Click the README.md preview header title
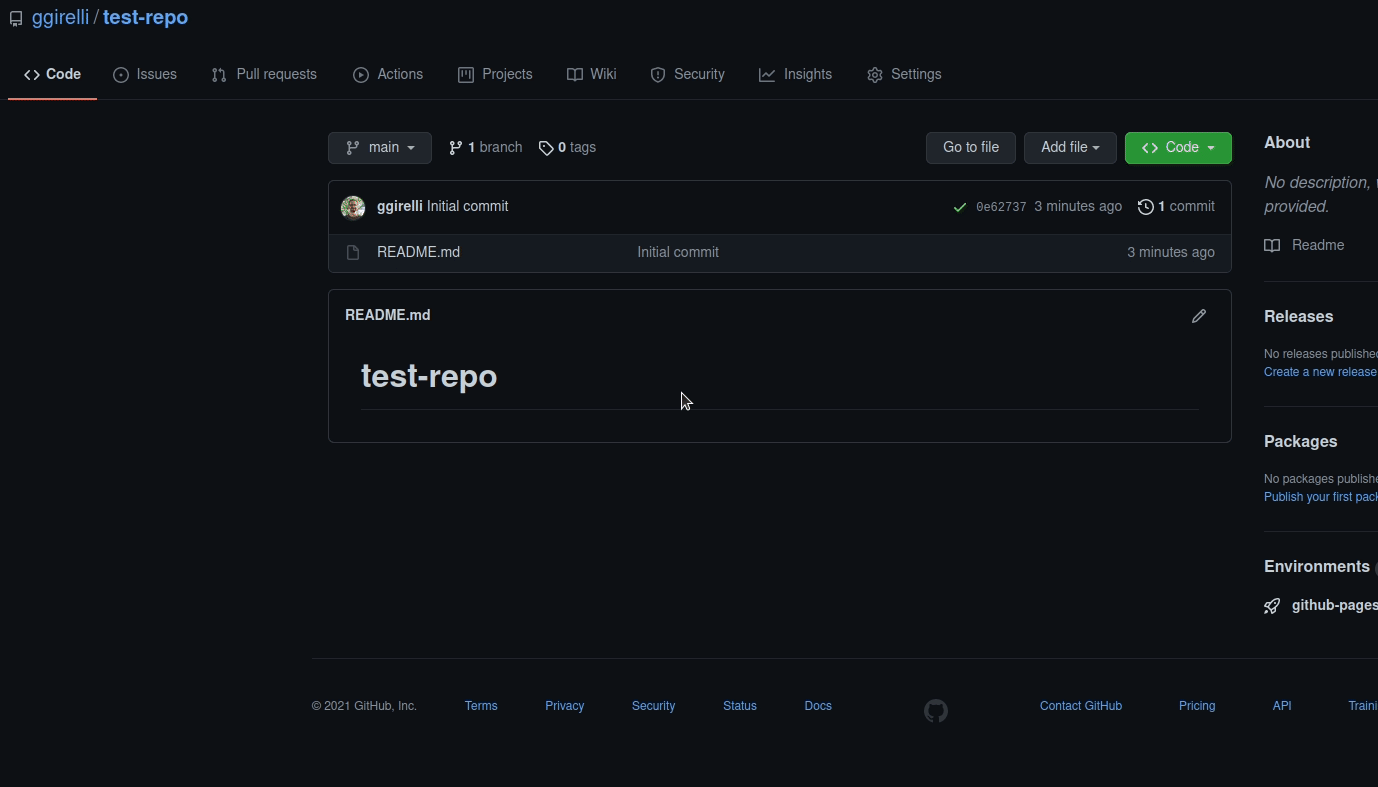The image size is (1378, 787). pos(388,315)
